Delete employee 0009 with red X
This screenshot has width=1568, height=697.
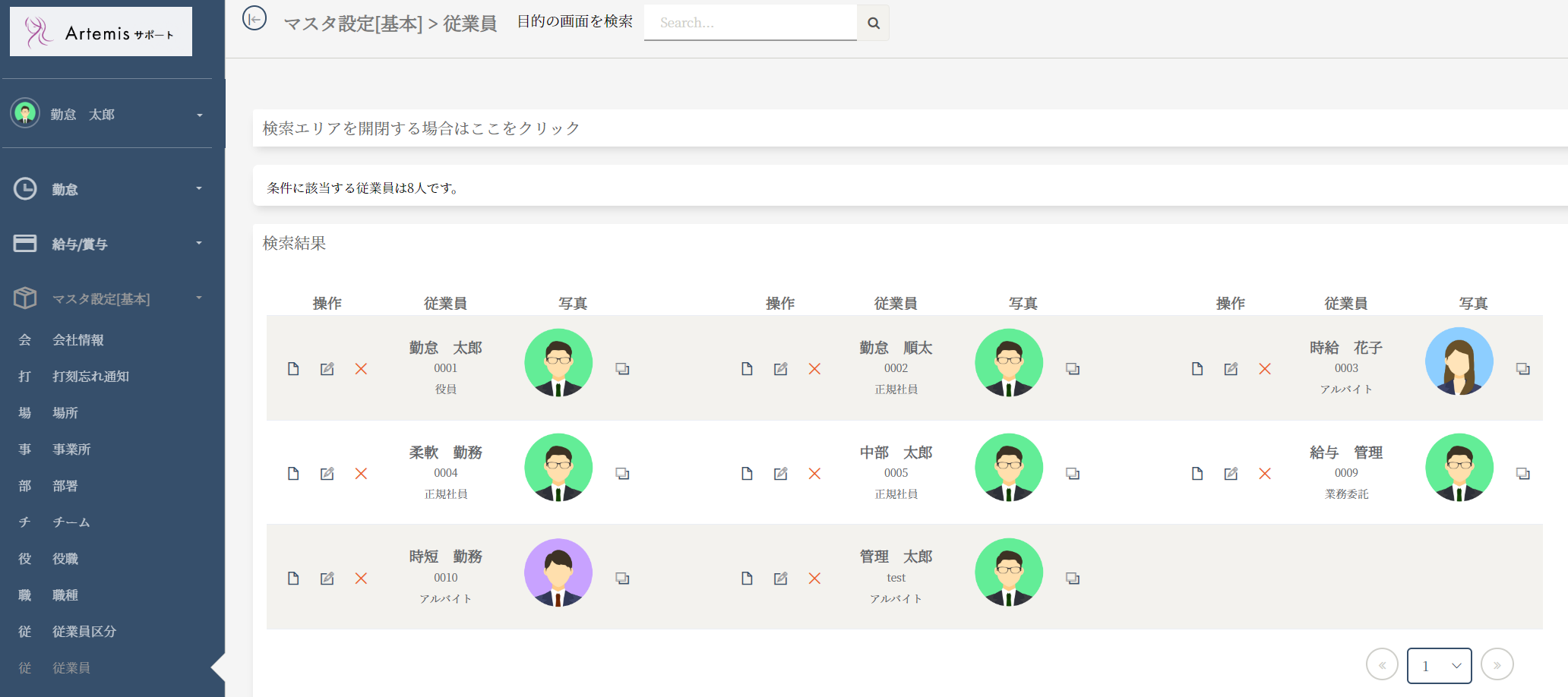click(1265, 474)
